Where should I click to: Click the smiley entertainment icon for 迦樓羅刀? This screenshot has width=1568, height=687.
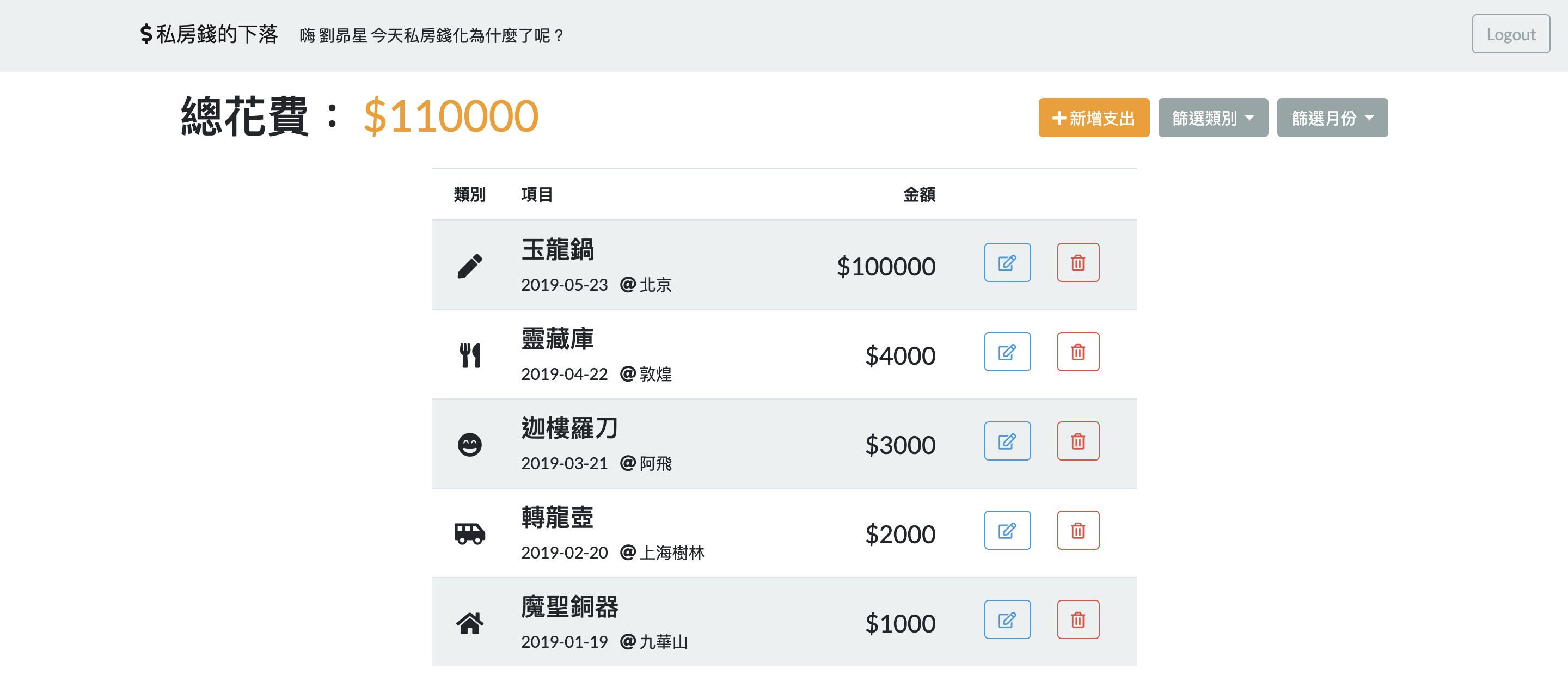point(470,445)
